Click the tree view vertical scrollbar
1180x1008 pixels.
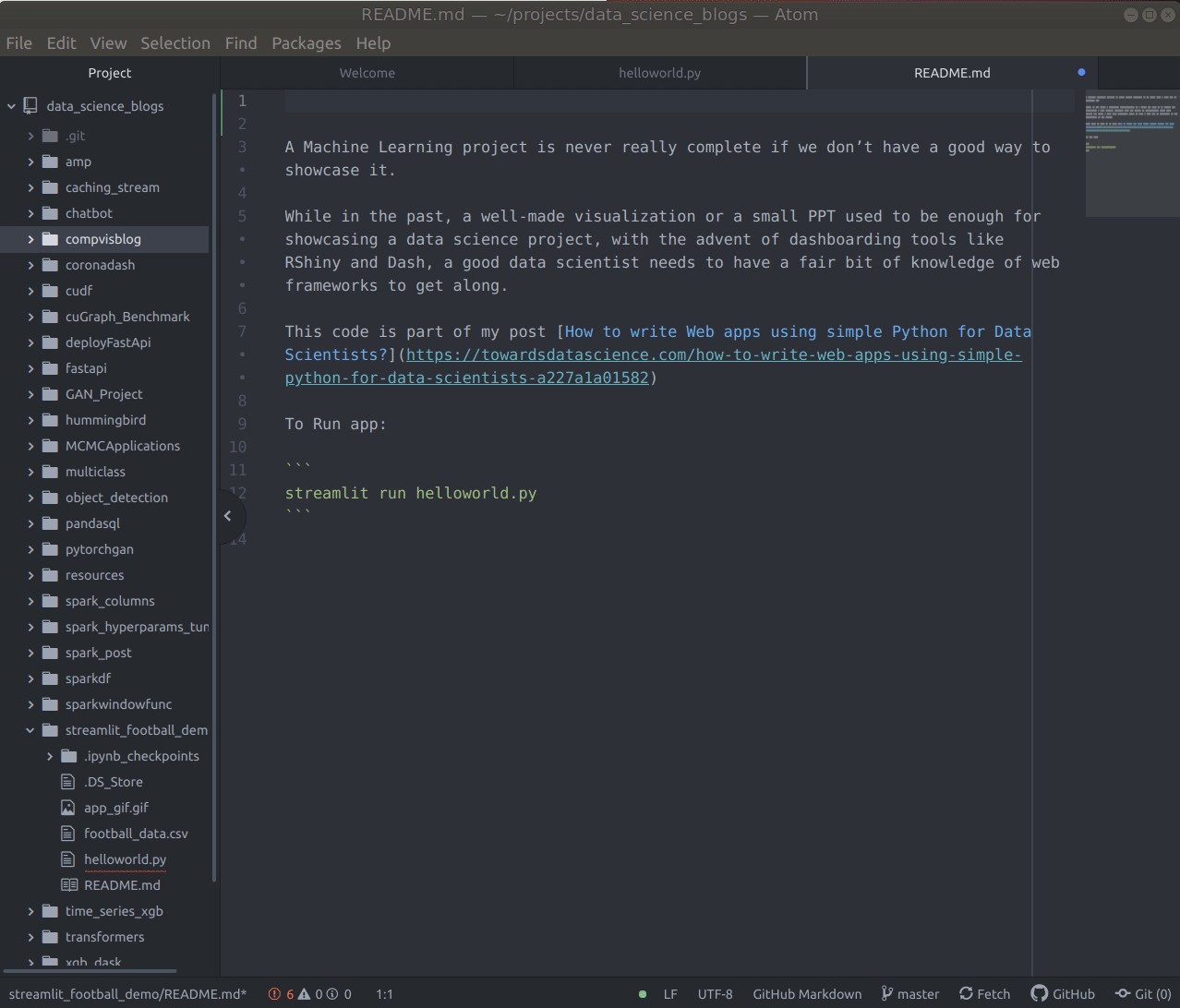tap(214, 487)
